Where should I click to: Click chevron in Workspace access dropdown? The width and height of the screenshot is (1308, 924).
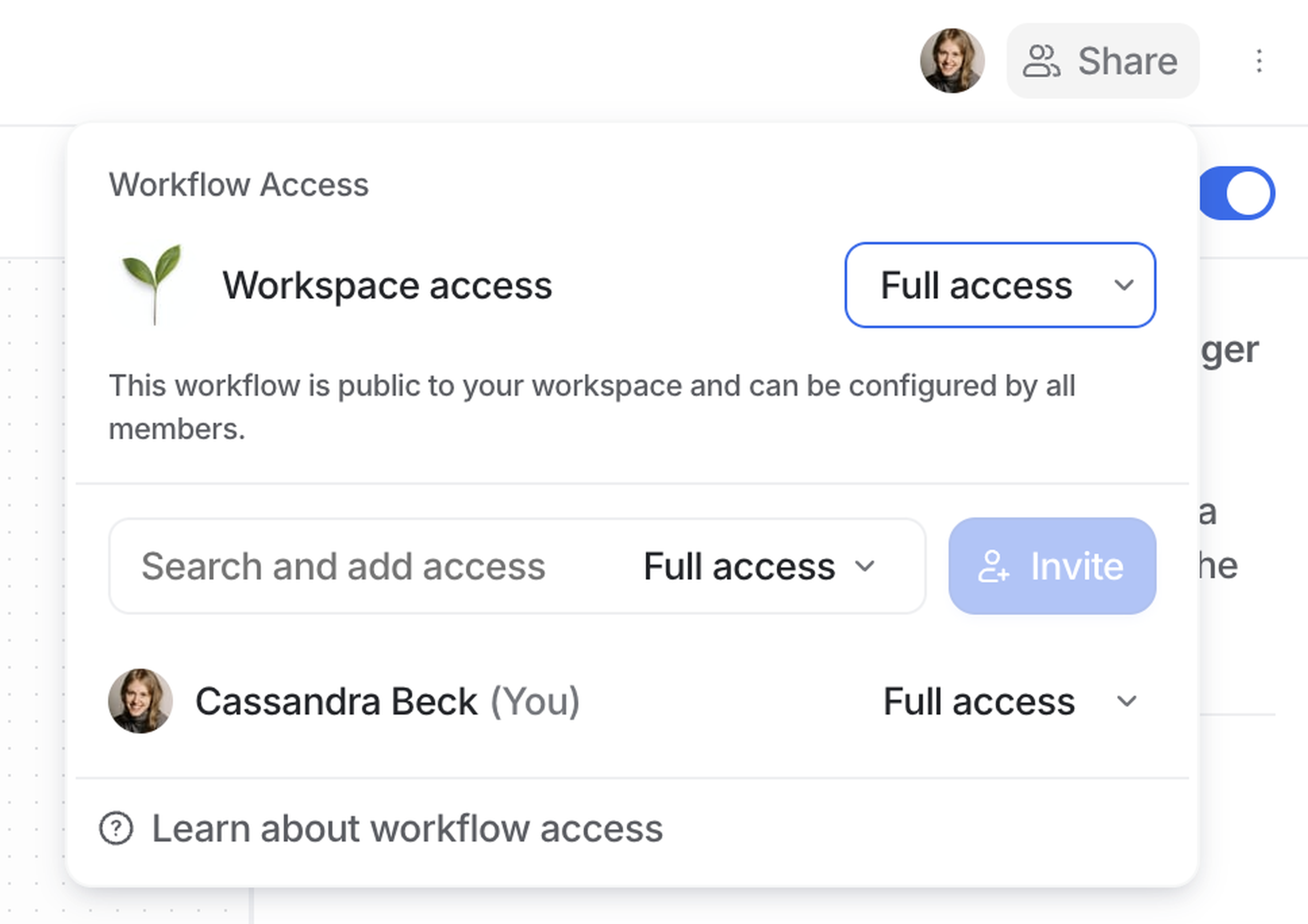[1123, 285]
